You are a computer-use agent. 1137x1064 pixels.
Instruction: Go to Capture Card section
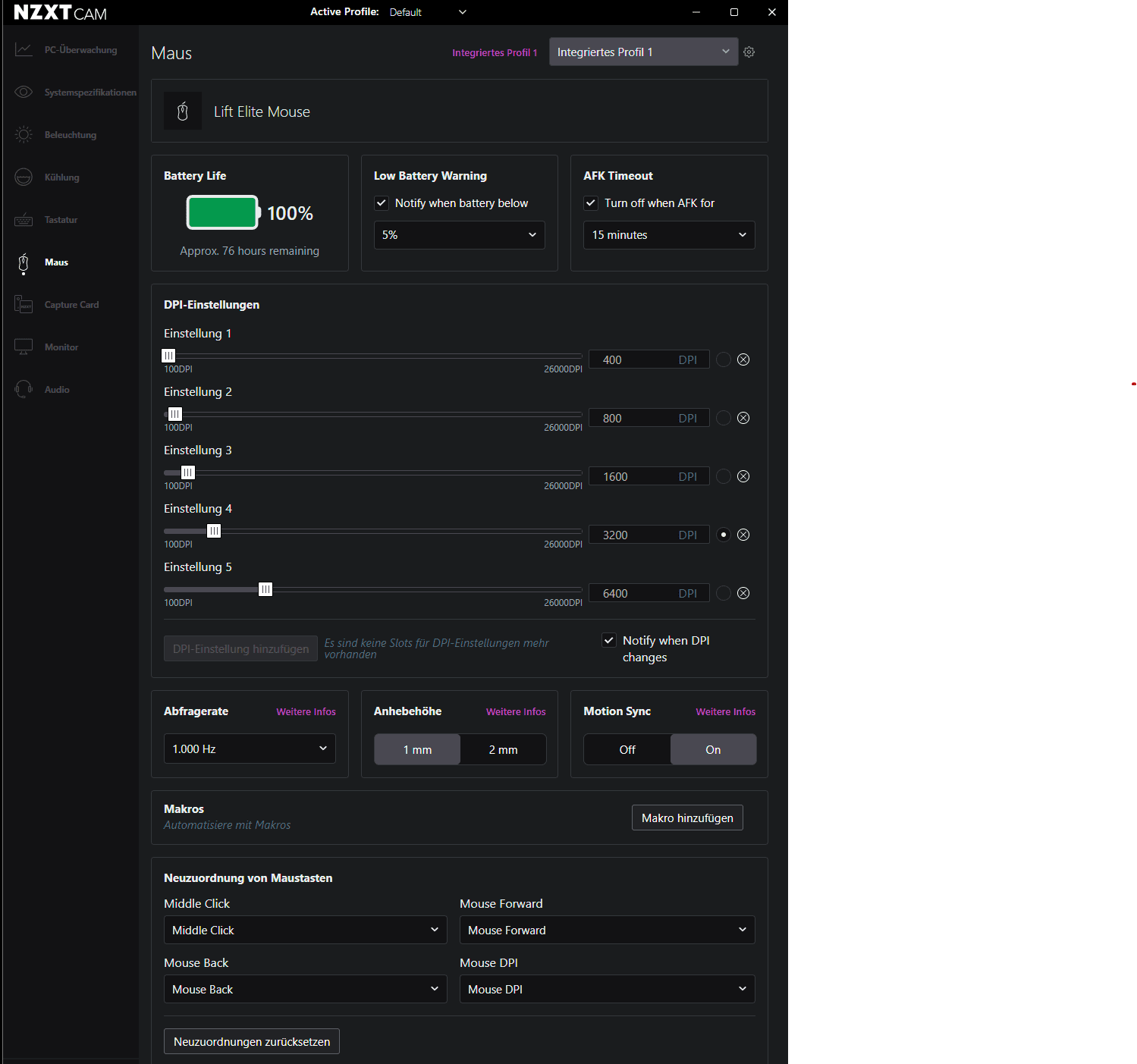pos(71,305)
